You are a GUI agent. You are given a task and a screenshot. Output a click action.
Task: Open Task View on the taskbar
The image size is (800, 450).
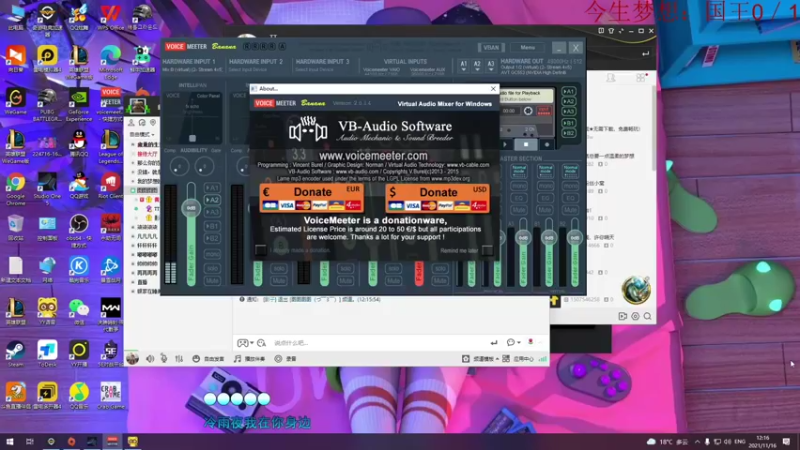tap(30, 441)
